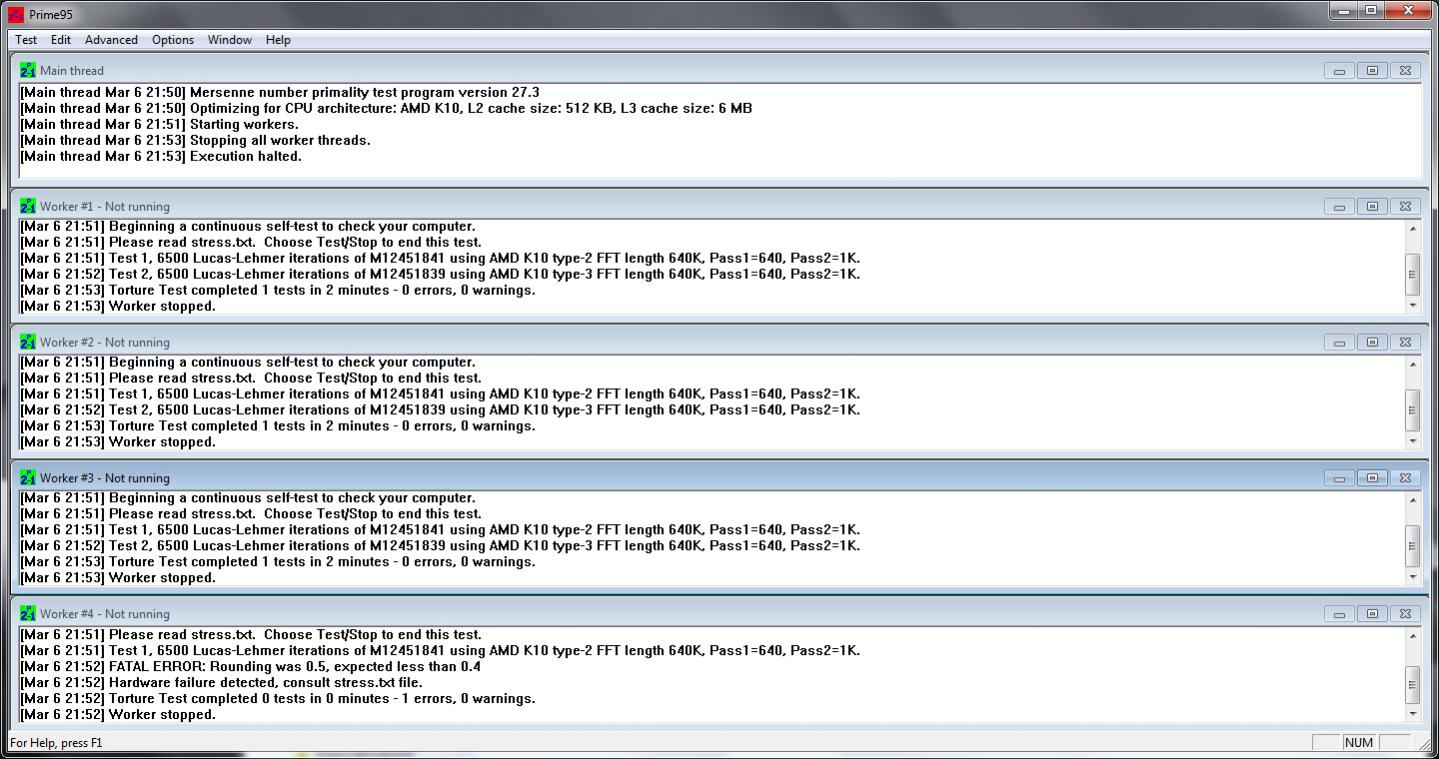Click the Worker #3 window icon
This screenshot has height=759, width=1439.
27,478
